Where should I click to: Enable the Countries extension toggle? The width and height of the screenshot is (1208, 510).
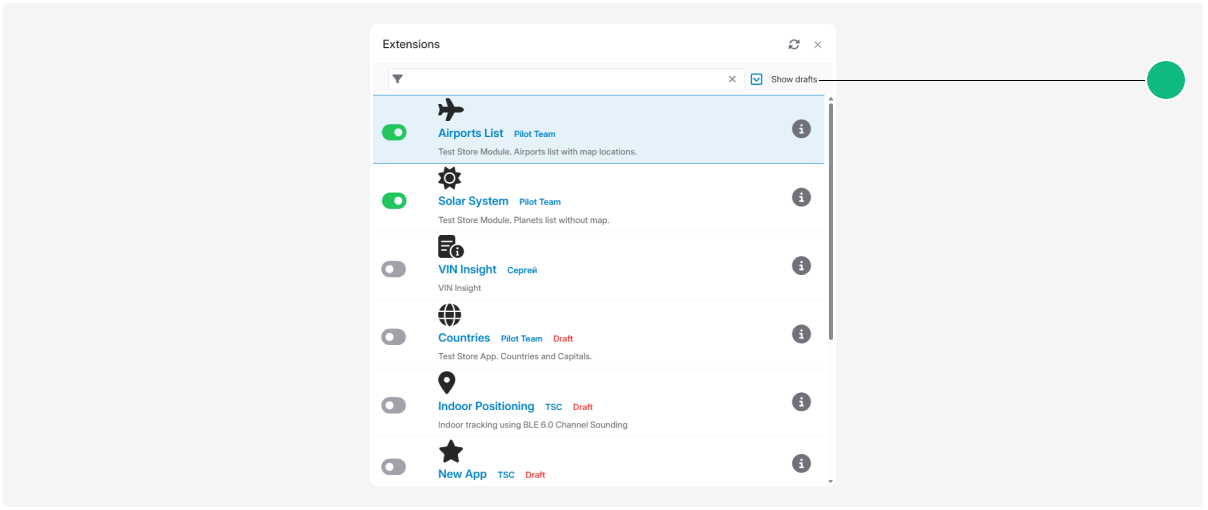tap(394, 337)
